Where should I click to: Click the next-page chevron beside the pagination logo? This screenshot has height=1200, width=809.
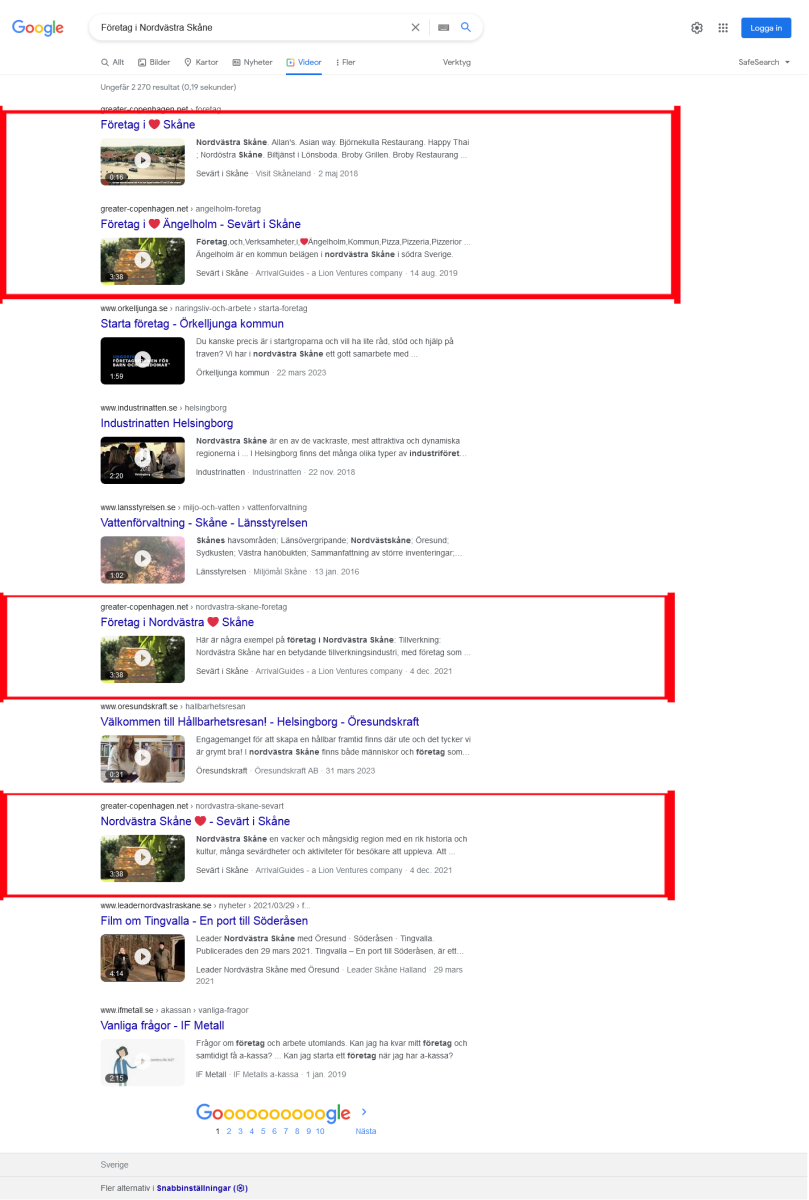(x=364, y=1112)
